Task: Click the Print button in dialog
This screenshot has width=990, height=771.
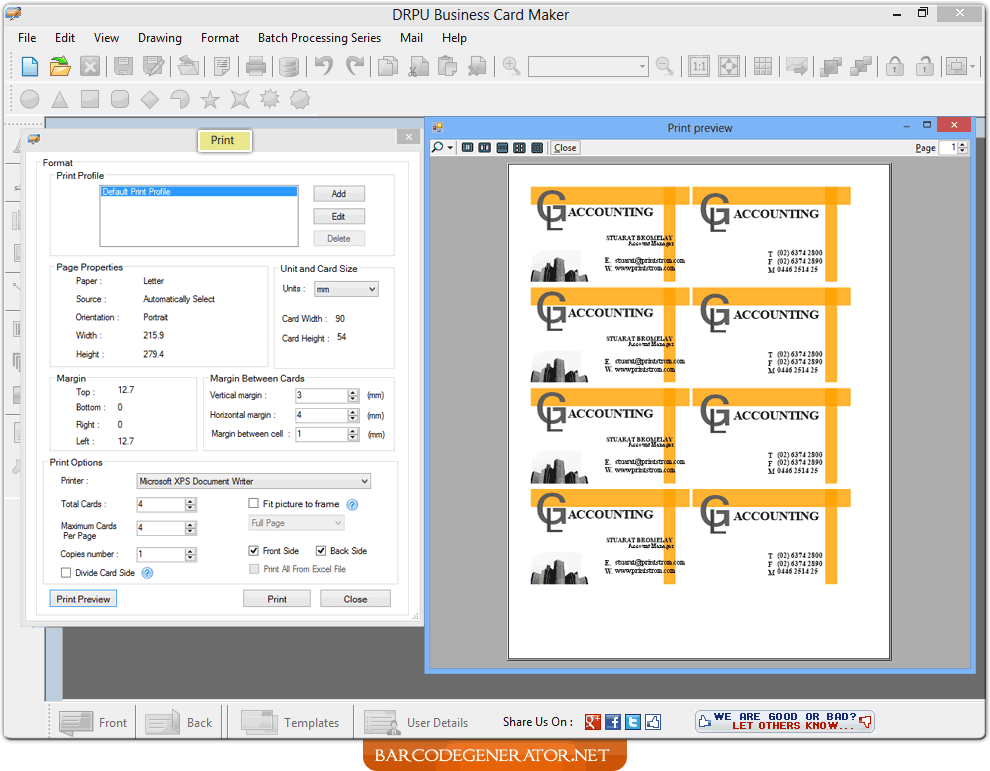Action: [x=277, y=599]
